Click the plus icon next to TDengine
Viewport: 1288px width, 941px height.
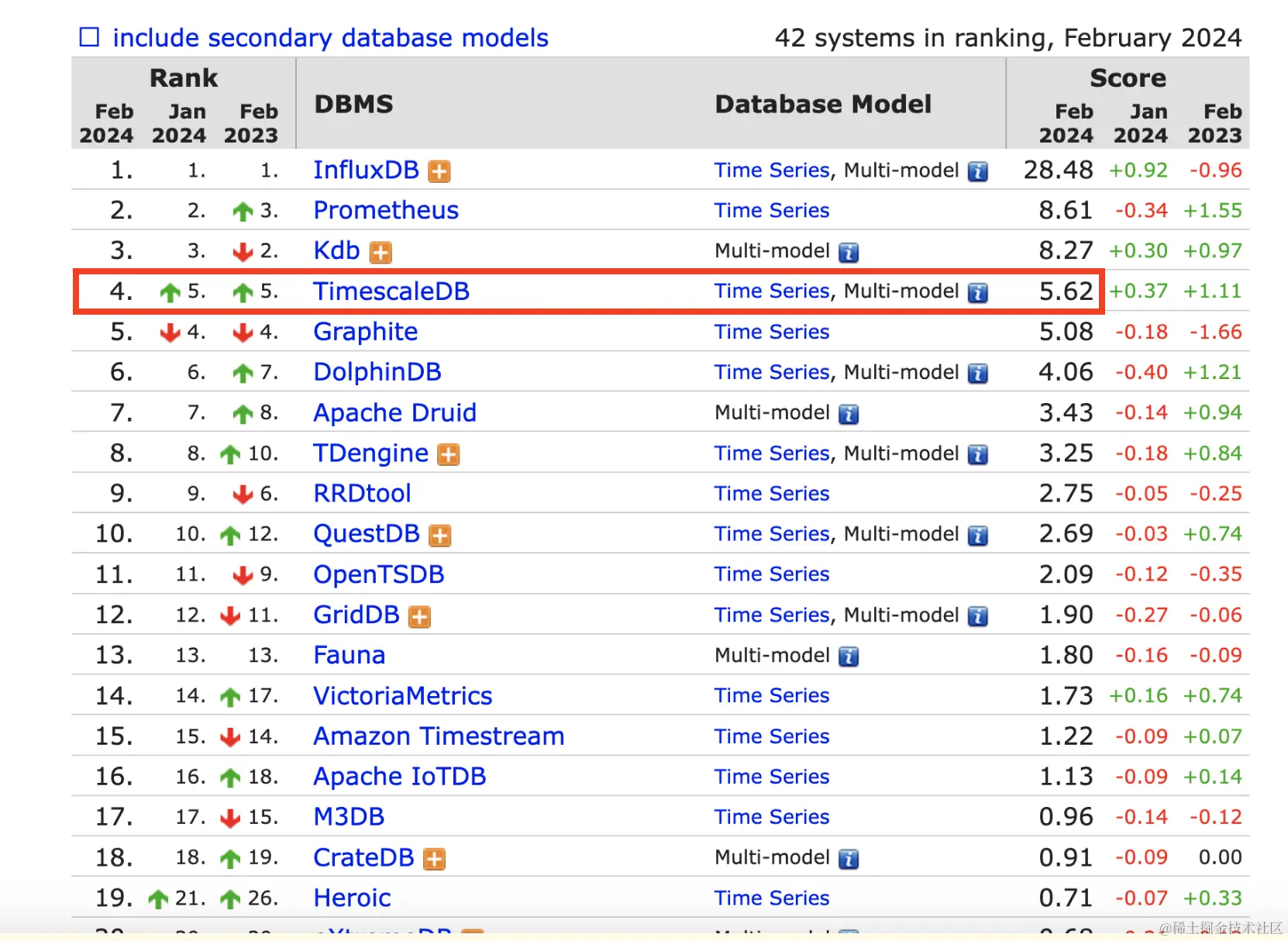point(449,454)
